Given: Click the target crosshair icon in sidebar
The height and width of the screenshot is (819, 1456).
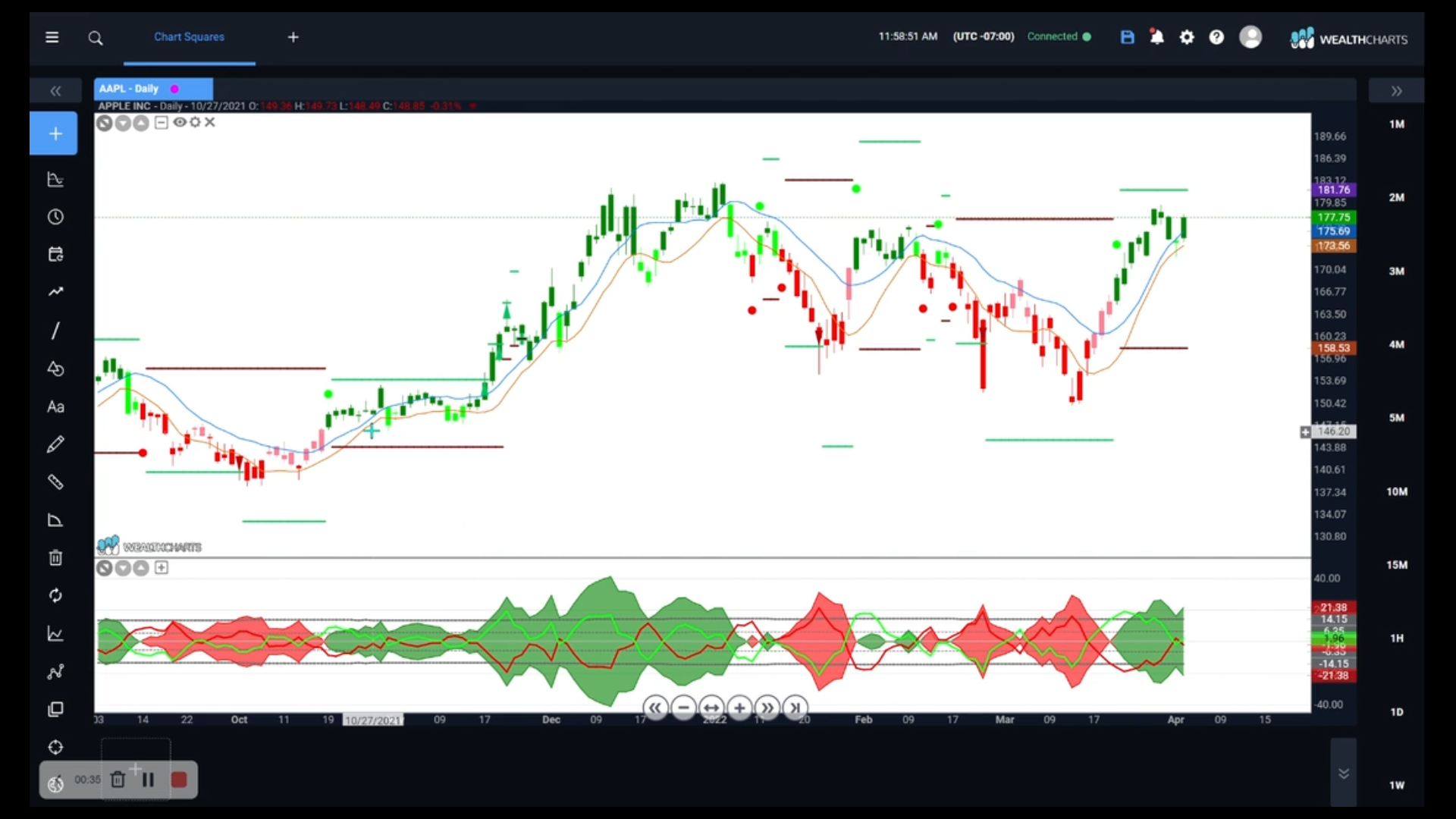Looking at the screenshot, I should pyautogui.click(x=55, y=748).
